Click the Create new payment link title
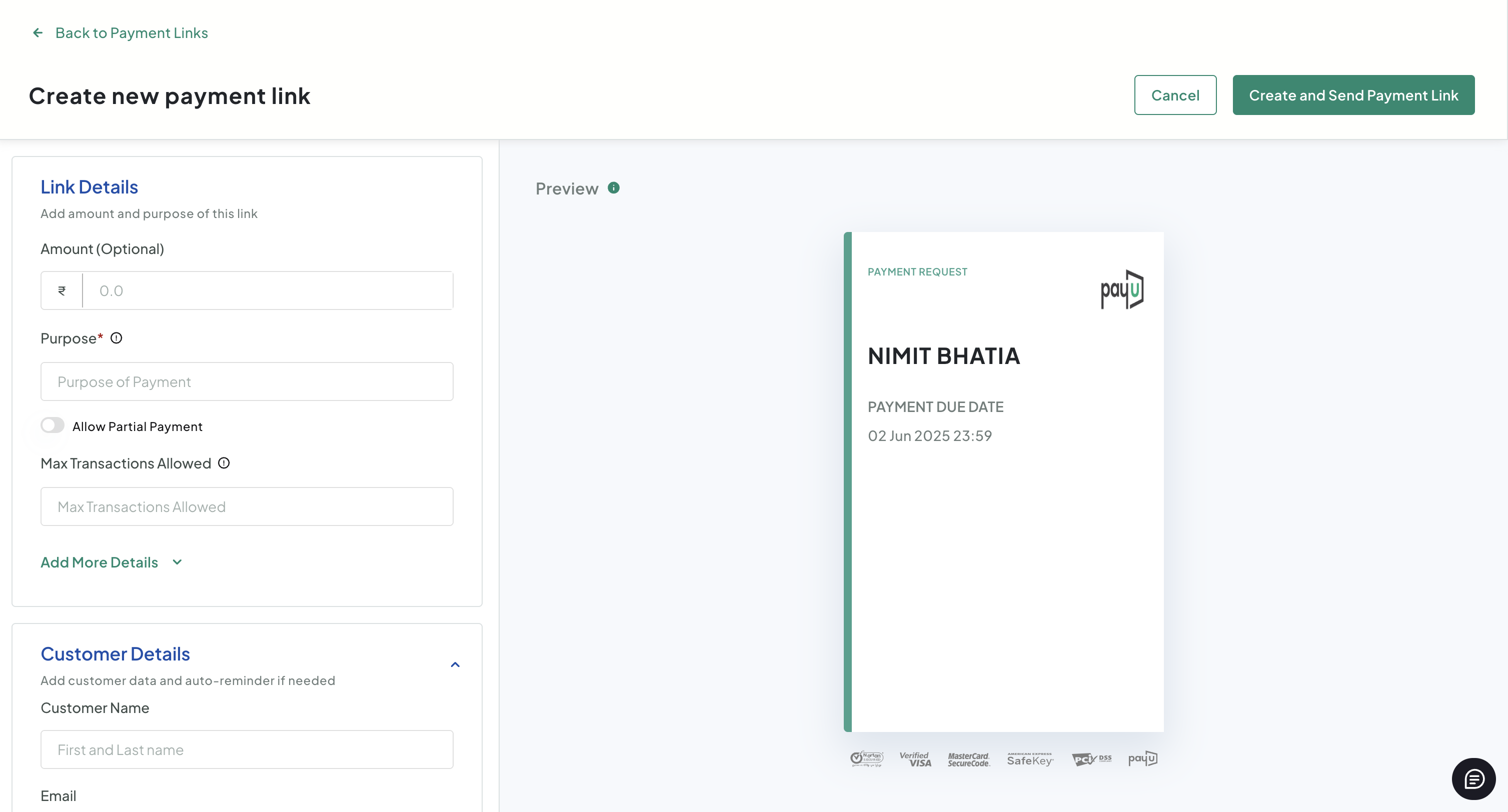The height and width of the screenshot is (812, 1508). tap(170, 96)
